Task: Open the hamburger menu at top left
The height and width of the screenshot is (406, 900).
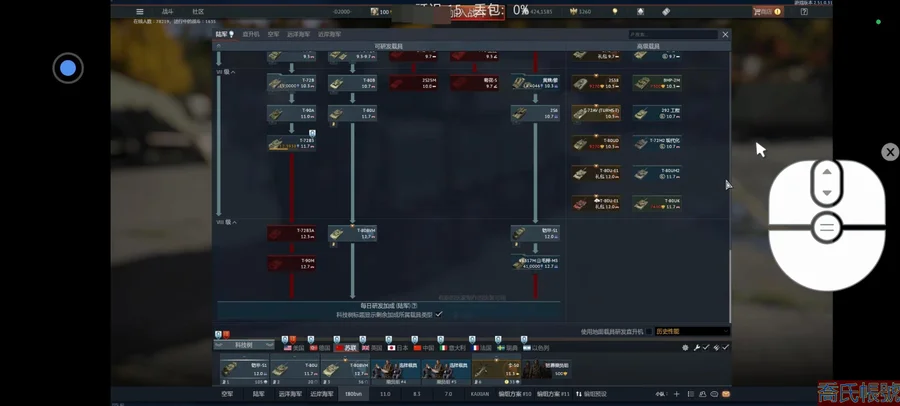Action: (140, 12)
